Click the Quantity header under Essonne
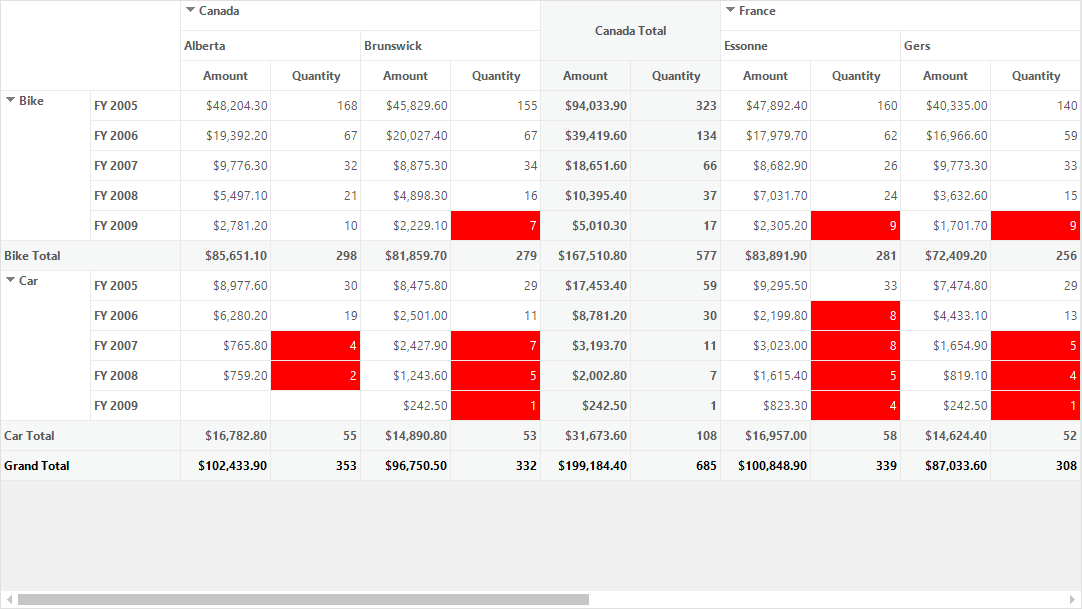1082x609 pixels. pyautogui.click(x=856, y=76)
